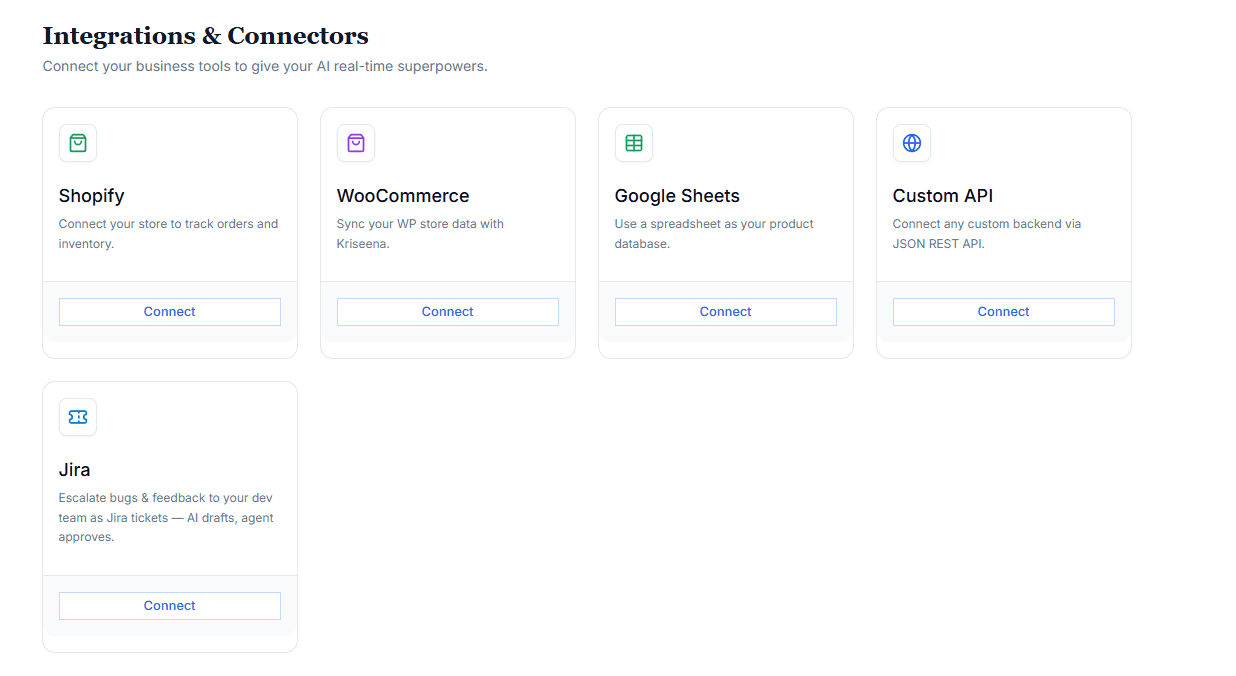Connect the Jira integration
Screen dimensions: 1236x676
pyautogui.click(x=170, y=606)
